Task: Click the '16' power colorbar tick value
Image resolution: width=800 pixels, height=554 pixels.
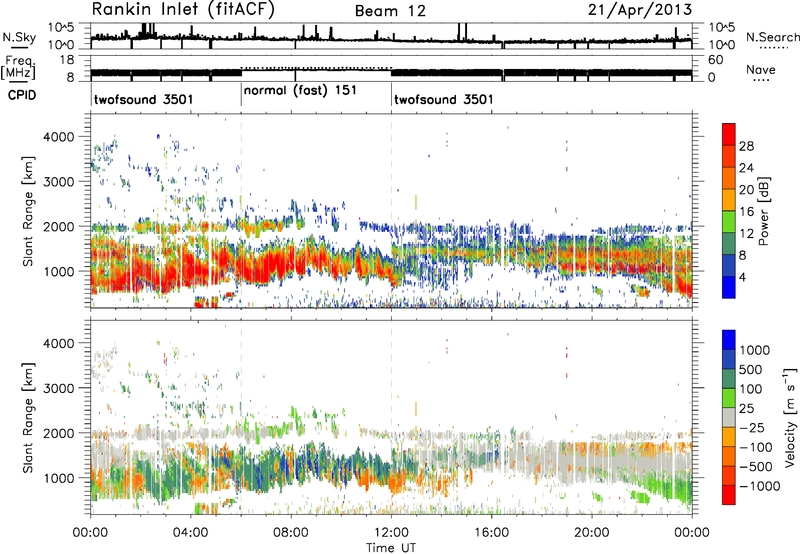Action: [x=746, y=212]
